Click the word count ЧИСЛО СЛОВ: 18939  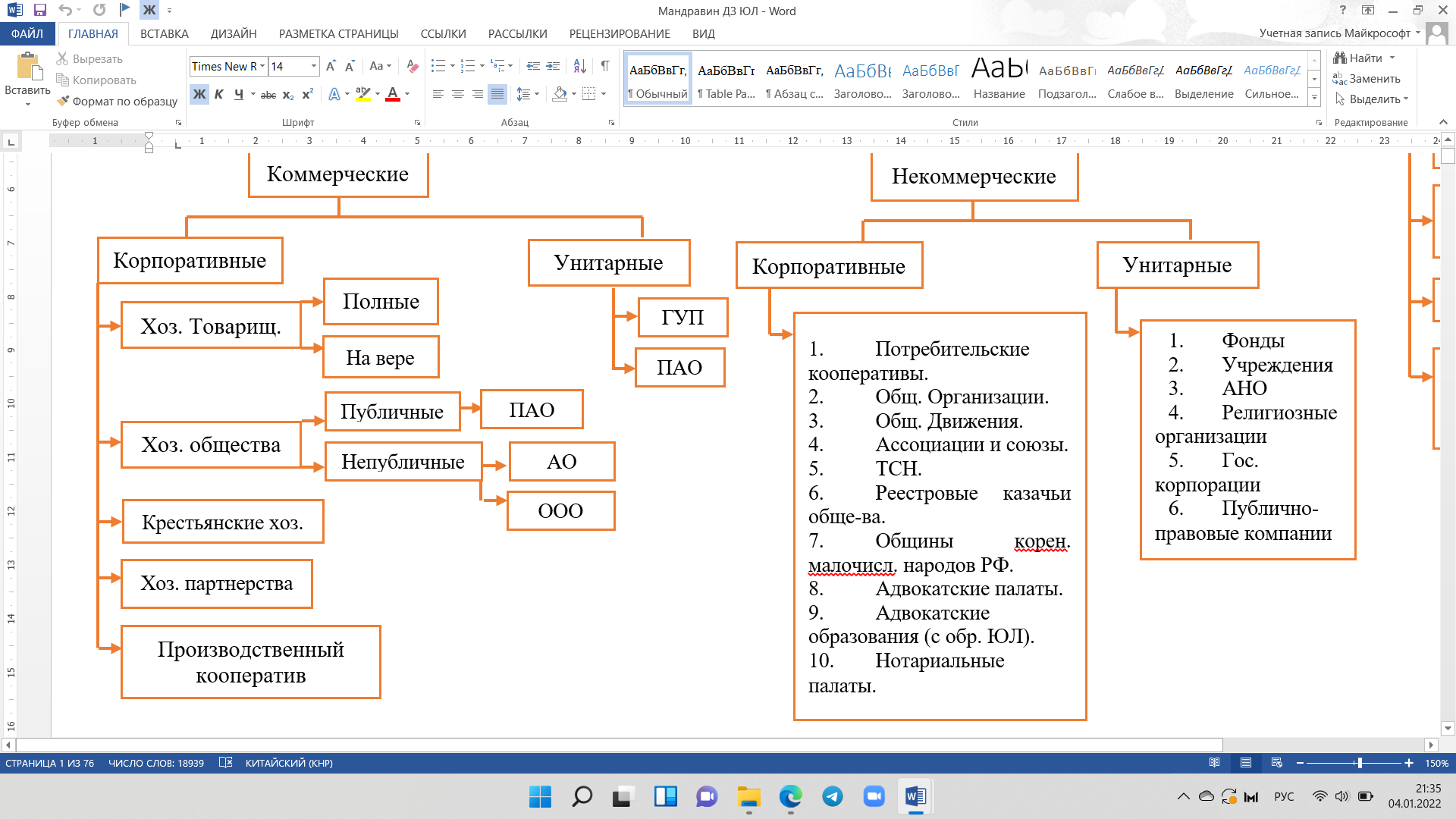point(156,763)
